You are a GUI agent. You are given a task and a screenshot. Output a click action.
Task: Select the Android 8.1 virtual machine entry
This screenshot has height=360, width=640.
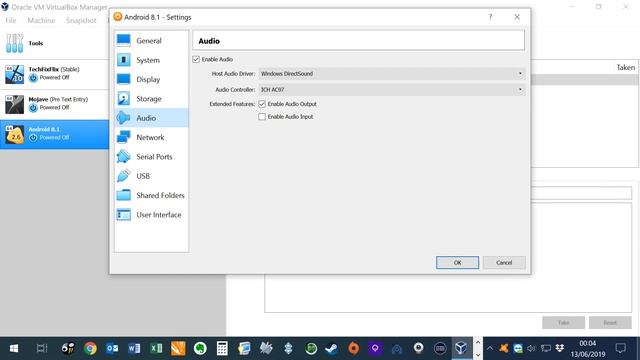[54, 134]
